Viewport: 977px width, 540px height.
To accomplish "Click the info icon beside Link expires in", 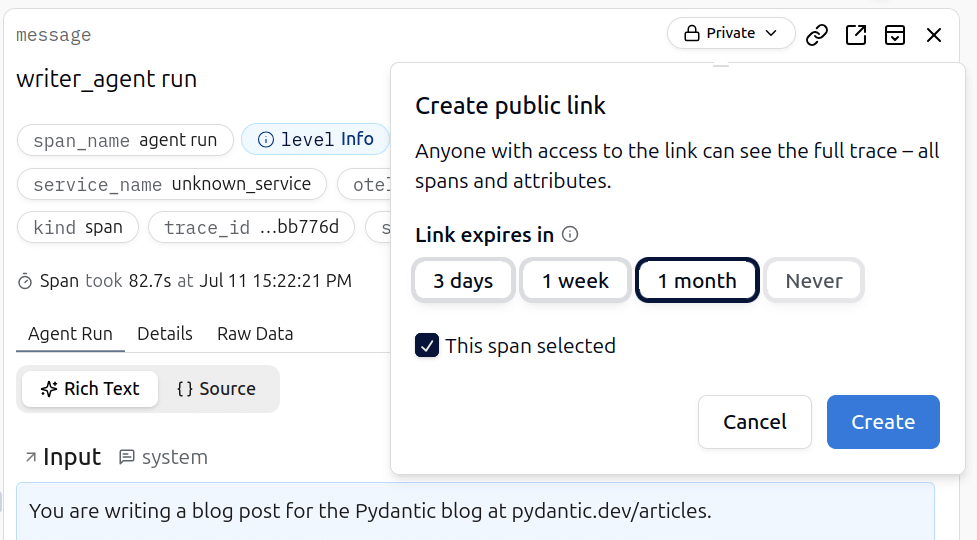I will pos(570,235).
